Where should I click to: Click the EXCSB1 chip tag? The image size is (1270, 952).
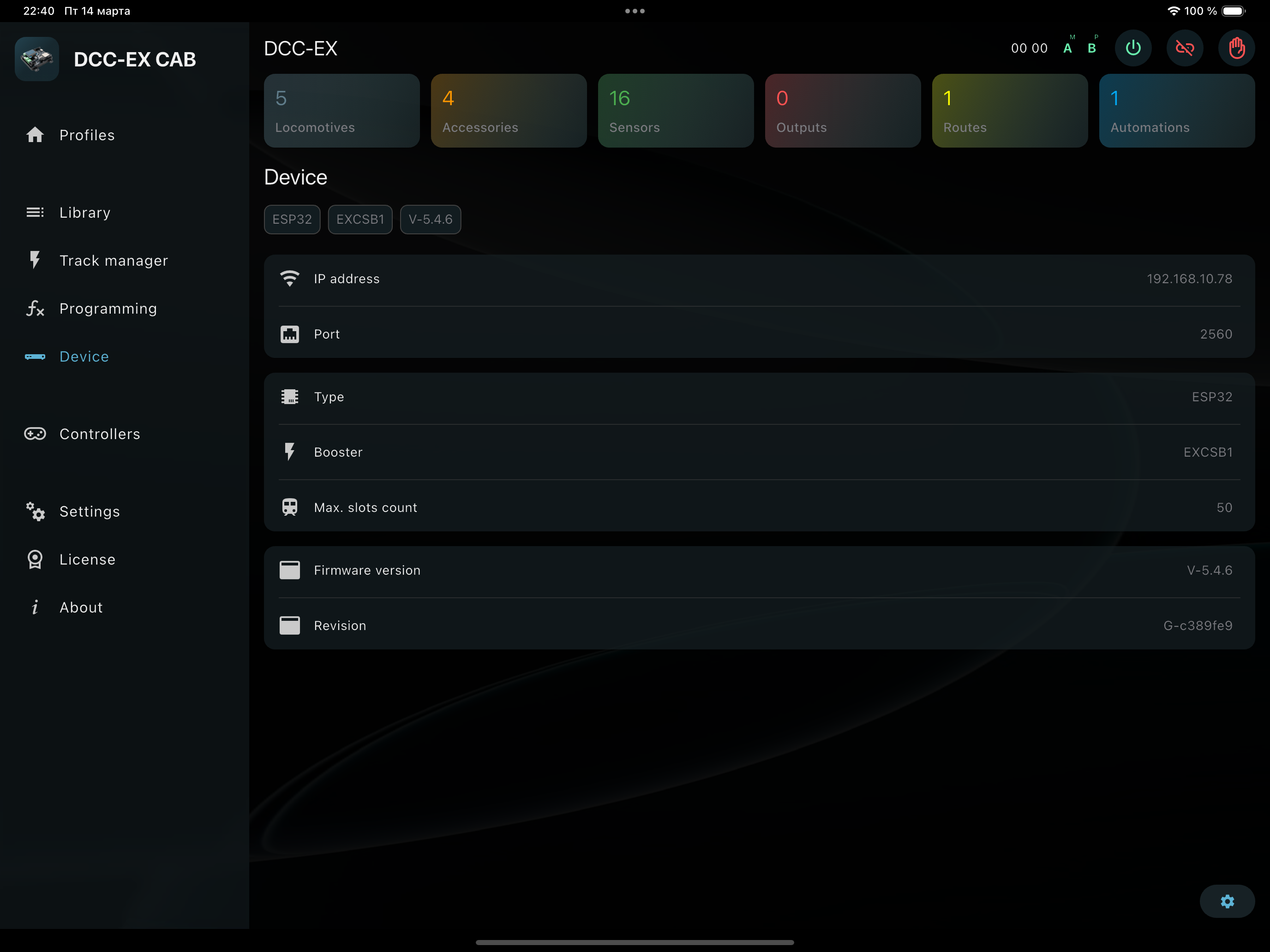point(360,219)
